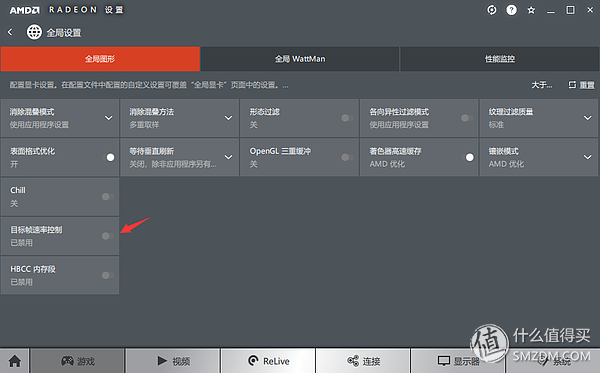
Task: Click 已禁用 under HBCC 内存段
Action: 21,282
